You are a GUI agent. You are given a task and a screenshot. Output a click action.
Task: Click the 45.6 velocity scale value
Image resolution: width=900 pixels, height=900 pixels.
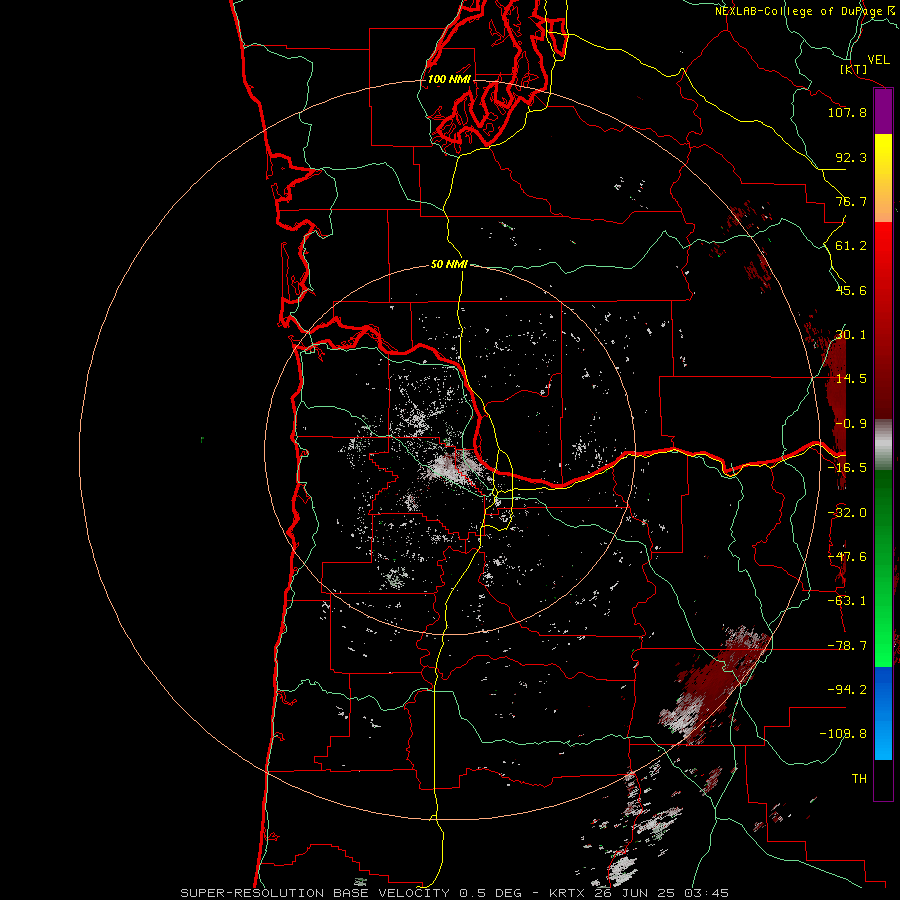851,290
